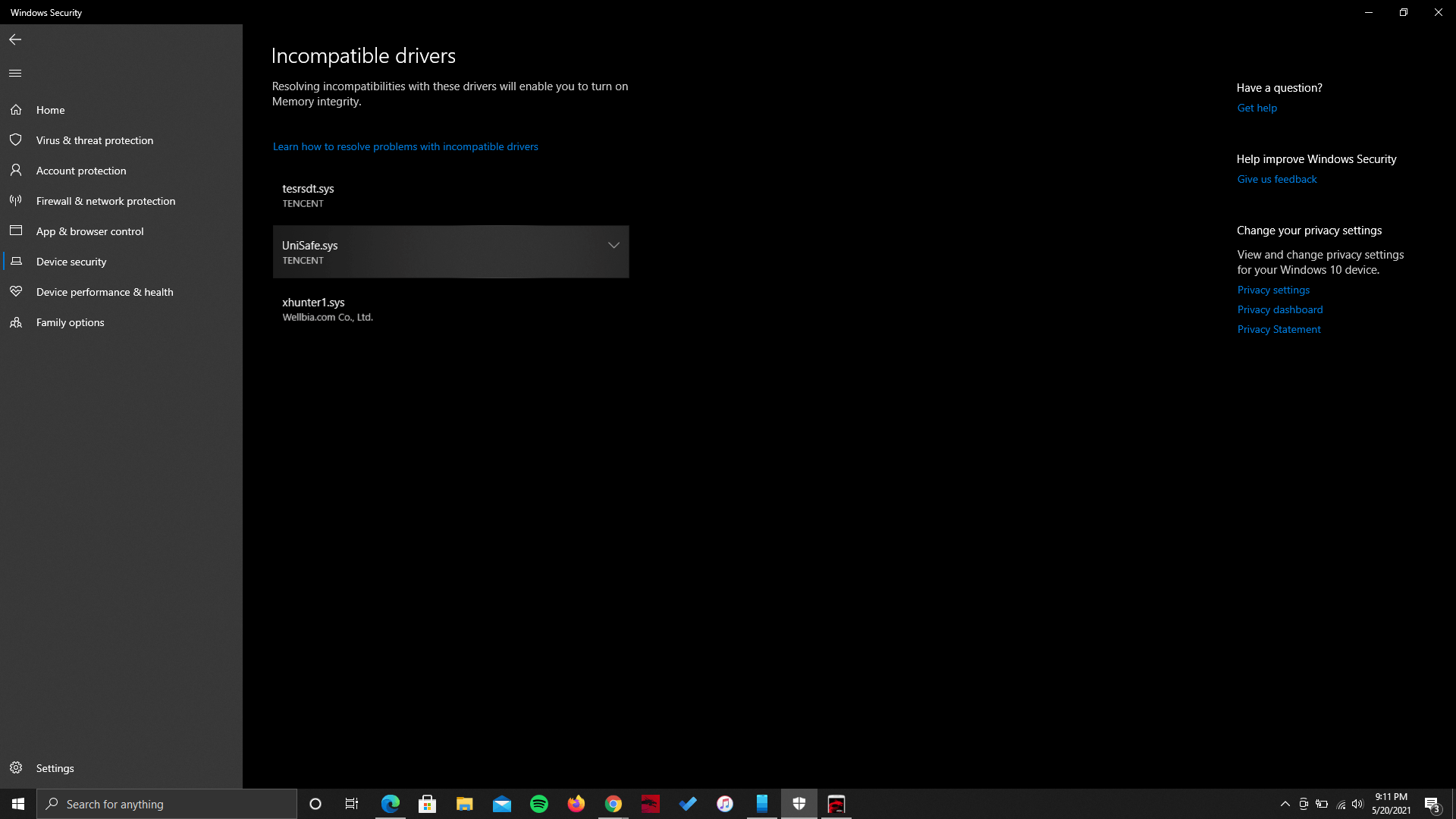This screenshot has height=819, width=1456.
Task: Click the back navigation arrow
Action: click(15, 39)
